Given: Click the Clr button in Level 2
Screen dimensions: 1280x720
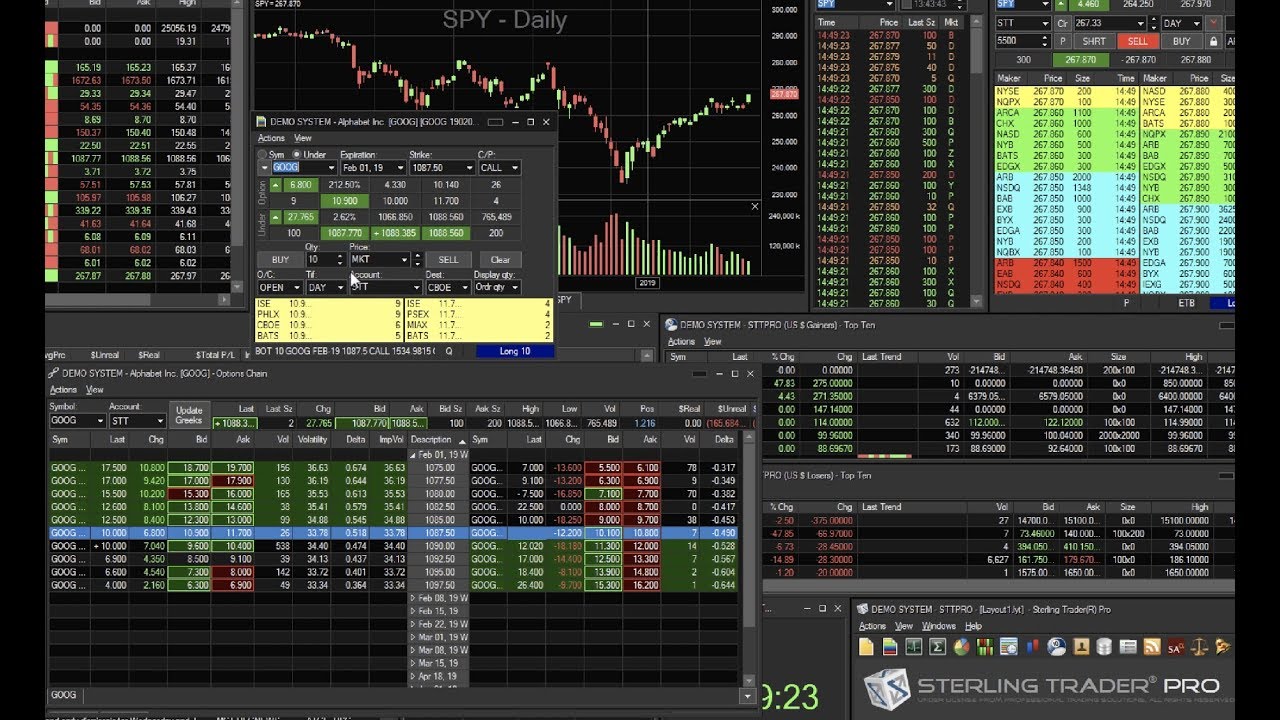Looking at the screenshot, I should click(x=1062, y=23).
